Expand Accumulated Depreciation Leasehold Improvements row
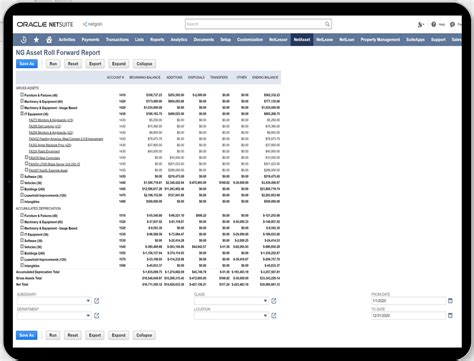Viewport: 474px width, 361px height. [22, 259]
